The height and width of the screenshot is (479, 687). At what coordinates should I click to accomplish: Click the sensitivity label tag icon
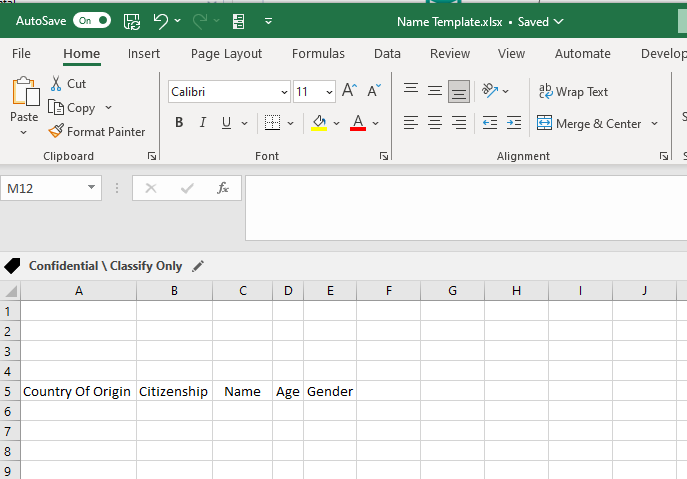coord(12,266)
